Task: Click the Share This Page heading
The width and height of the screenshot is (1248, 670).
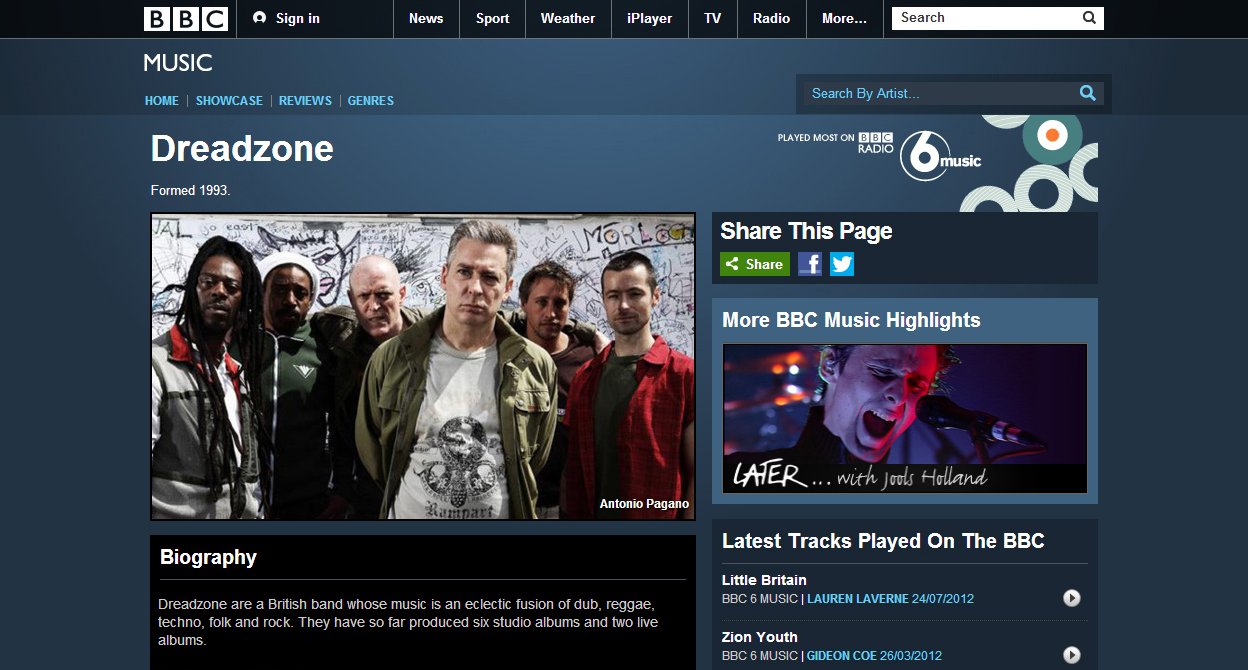Action: 806,231
